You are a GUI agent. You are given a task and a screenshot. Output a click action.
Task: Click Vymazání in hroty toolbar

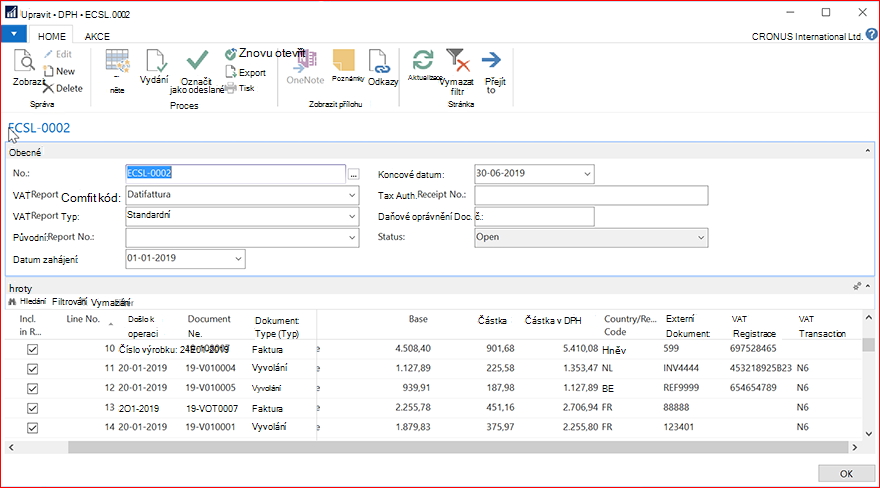point(111,302)
